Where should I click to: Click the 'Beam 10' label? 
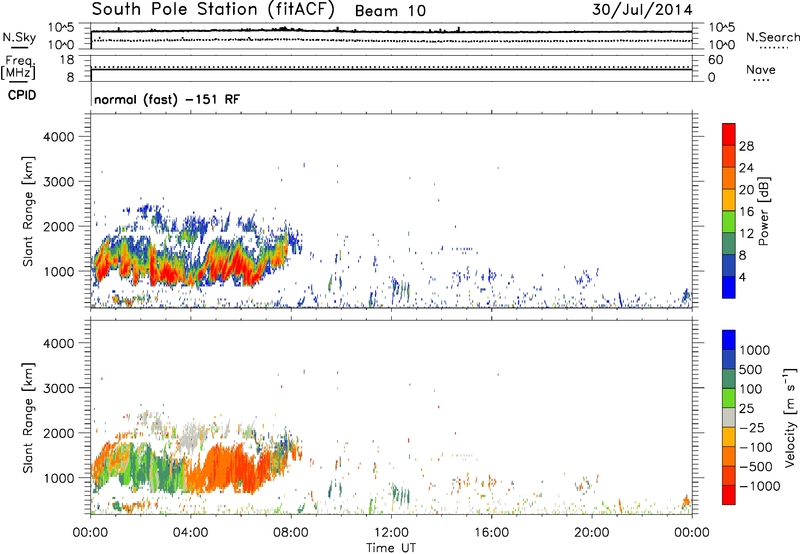click(x=390, y=11)
